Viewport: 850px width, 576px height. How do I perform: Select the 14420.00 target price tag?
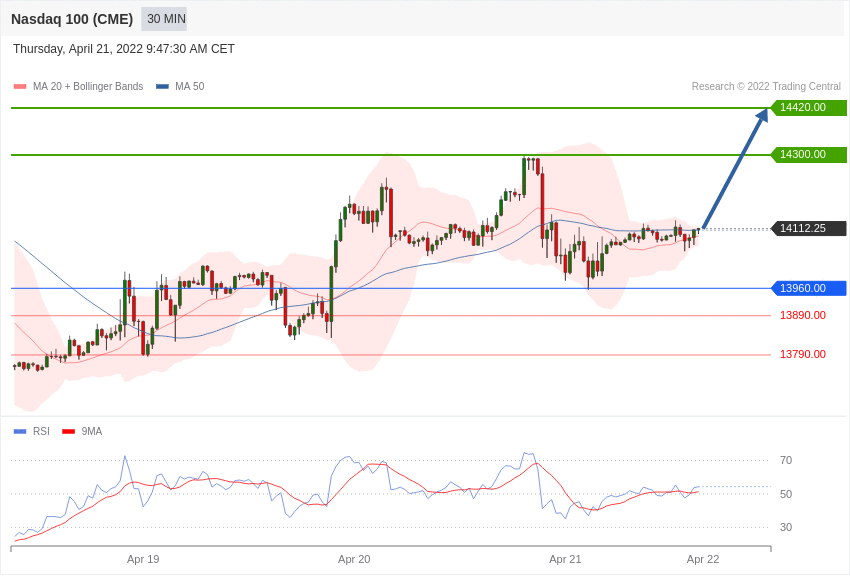(808, 108)
